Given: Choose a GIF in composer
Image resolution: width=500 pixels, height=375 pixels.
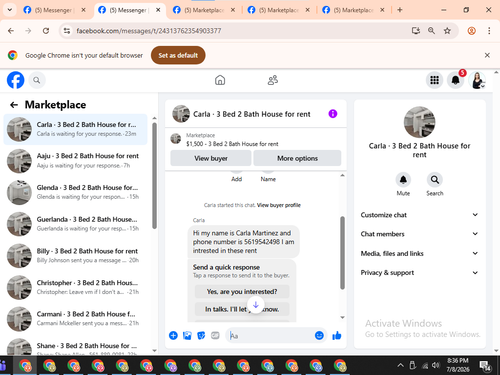Looking at the screenshot, I should click(215, 335).
